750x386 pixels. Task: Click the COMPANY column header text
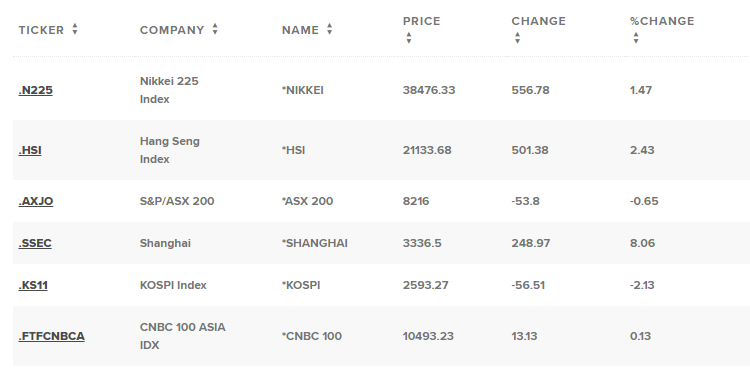click(x=172, y=30)
